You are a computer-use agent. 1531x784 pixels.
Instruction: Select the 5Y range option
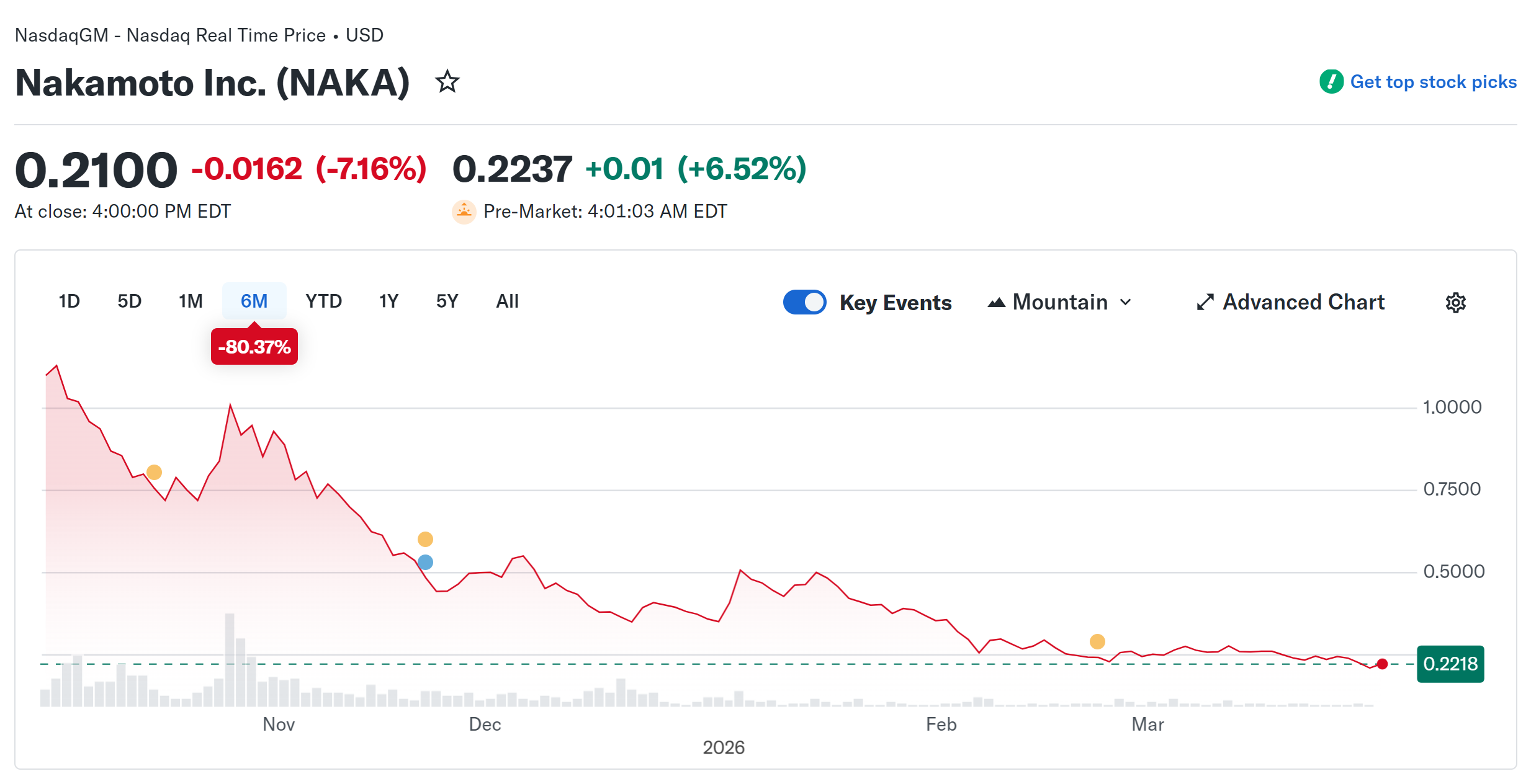[446, 301]
